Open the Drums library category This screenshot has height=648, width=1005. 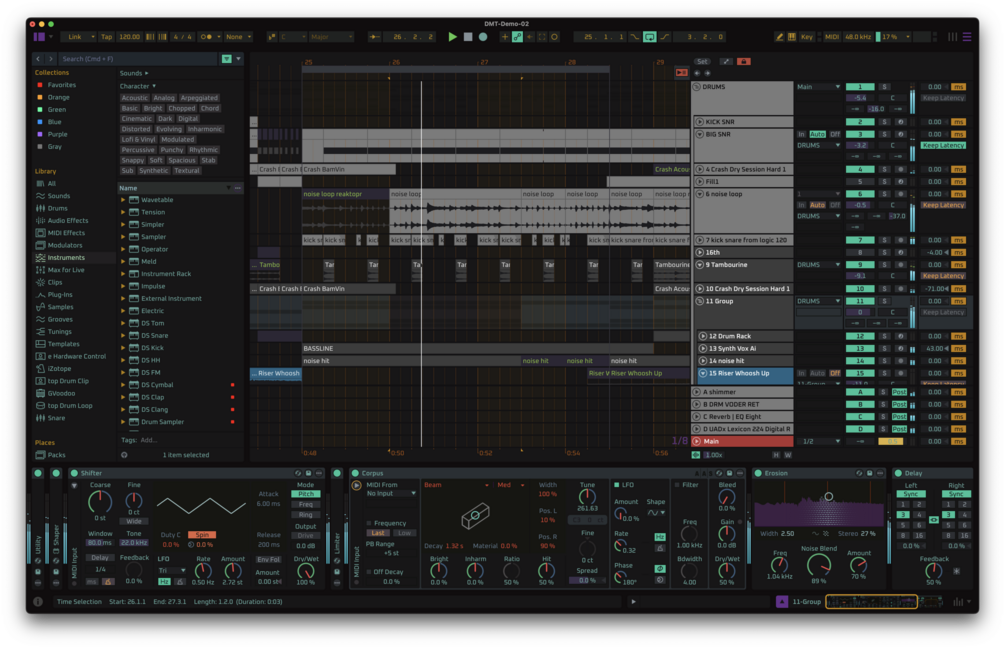click(57, 208)
